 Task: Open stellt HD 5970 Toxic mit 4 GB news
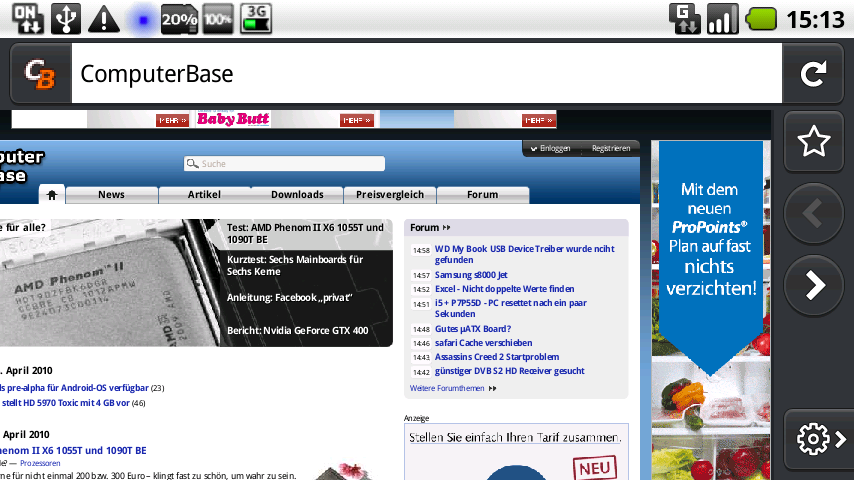[65, 403]
